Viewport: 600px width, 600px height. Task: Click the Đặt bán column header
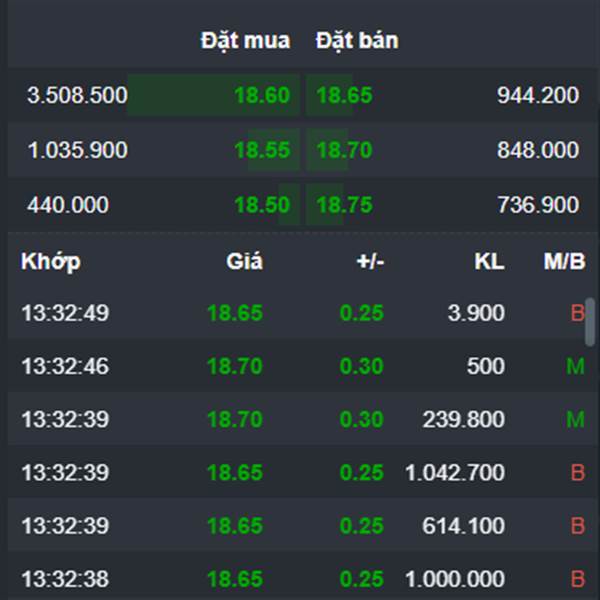357,41
